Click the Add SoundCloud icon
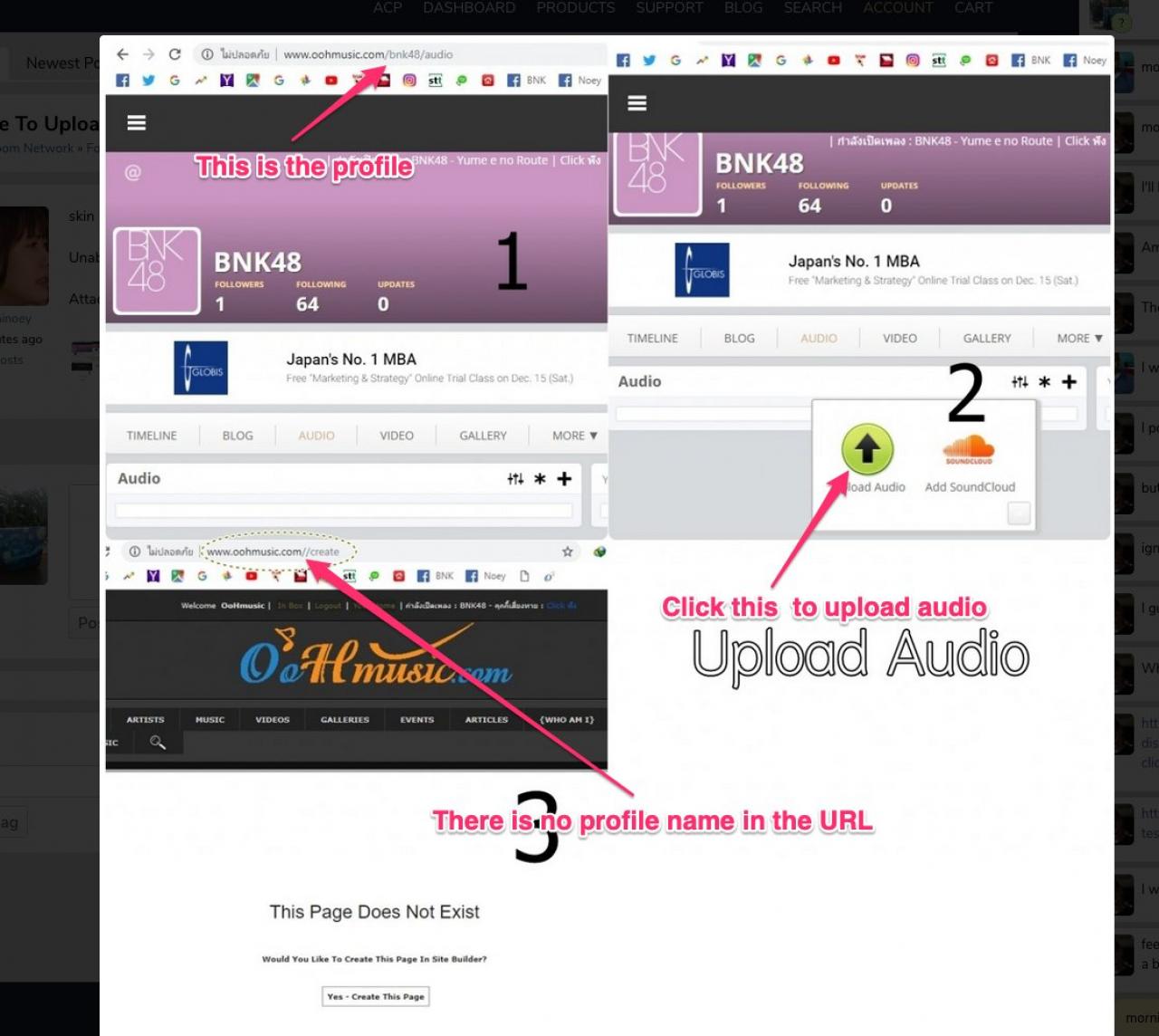Viewport: 1159px width, 1036px height. click(969, 450)
